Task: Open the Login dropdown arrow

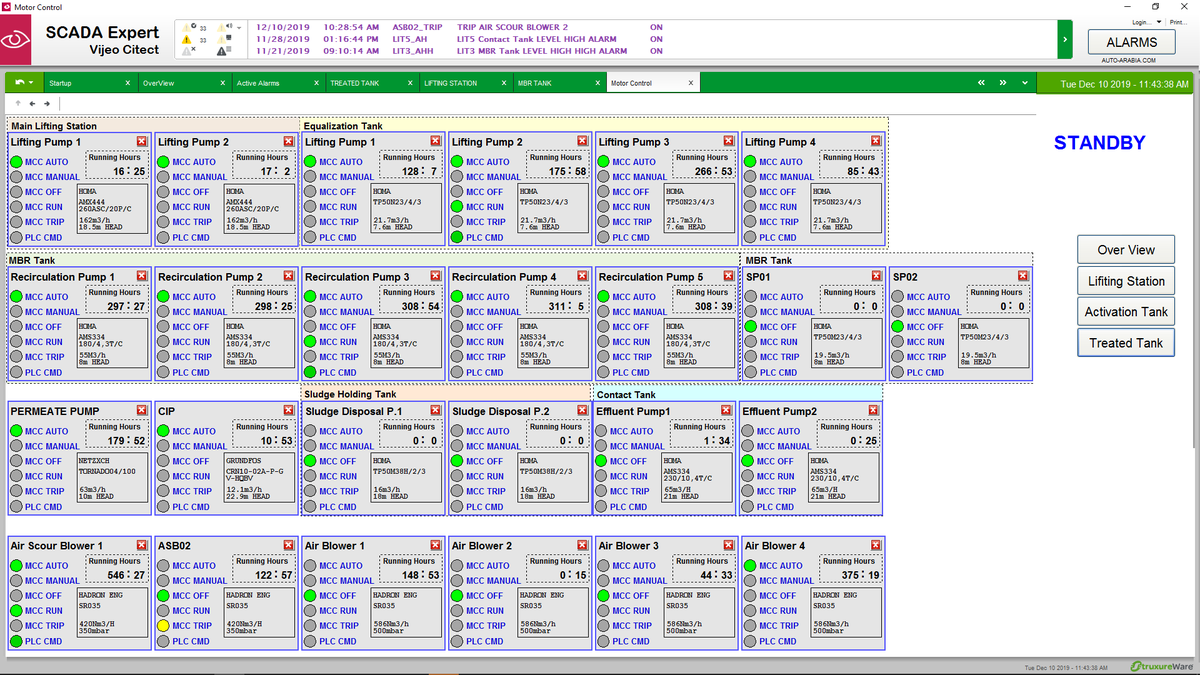Action: coord(1158,22)
